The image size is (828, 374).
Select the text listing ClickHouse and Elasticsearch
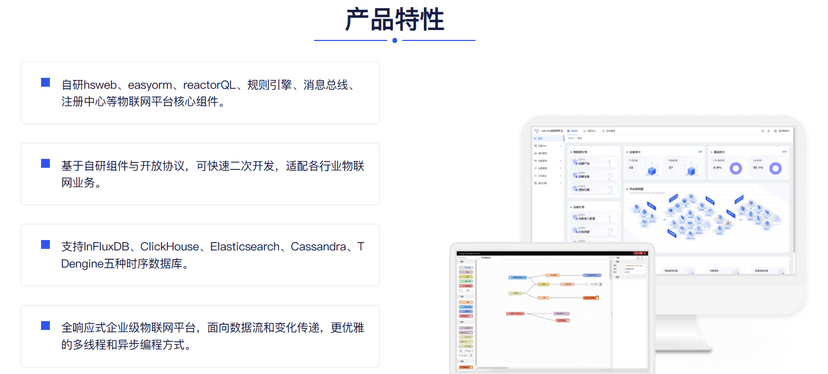point(212,255)
